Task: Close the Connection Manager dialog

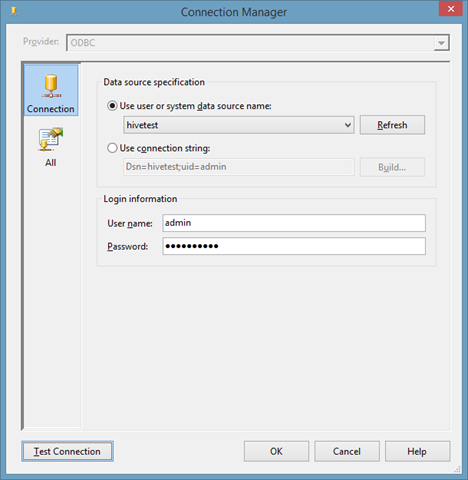Action: click(451, 9)
